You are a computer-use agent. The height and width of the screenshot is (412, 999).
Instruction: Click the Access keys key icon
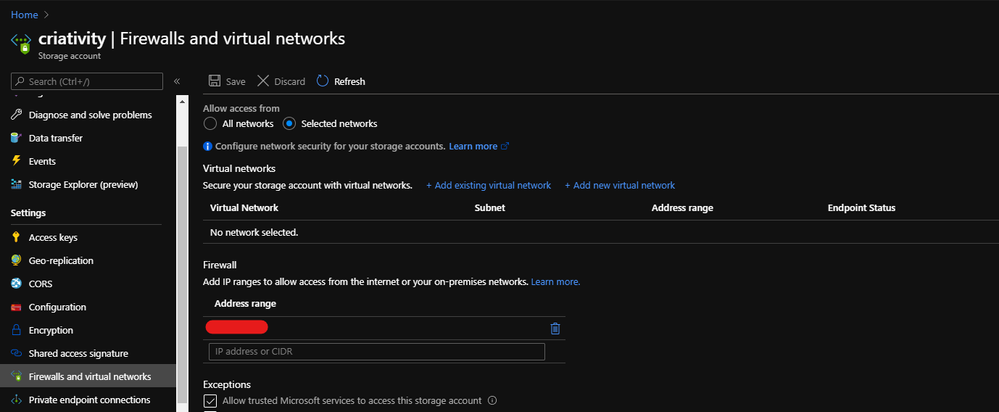pos(16,238)
